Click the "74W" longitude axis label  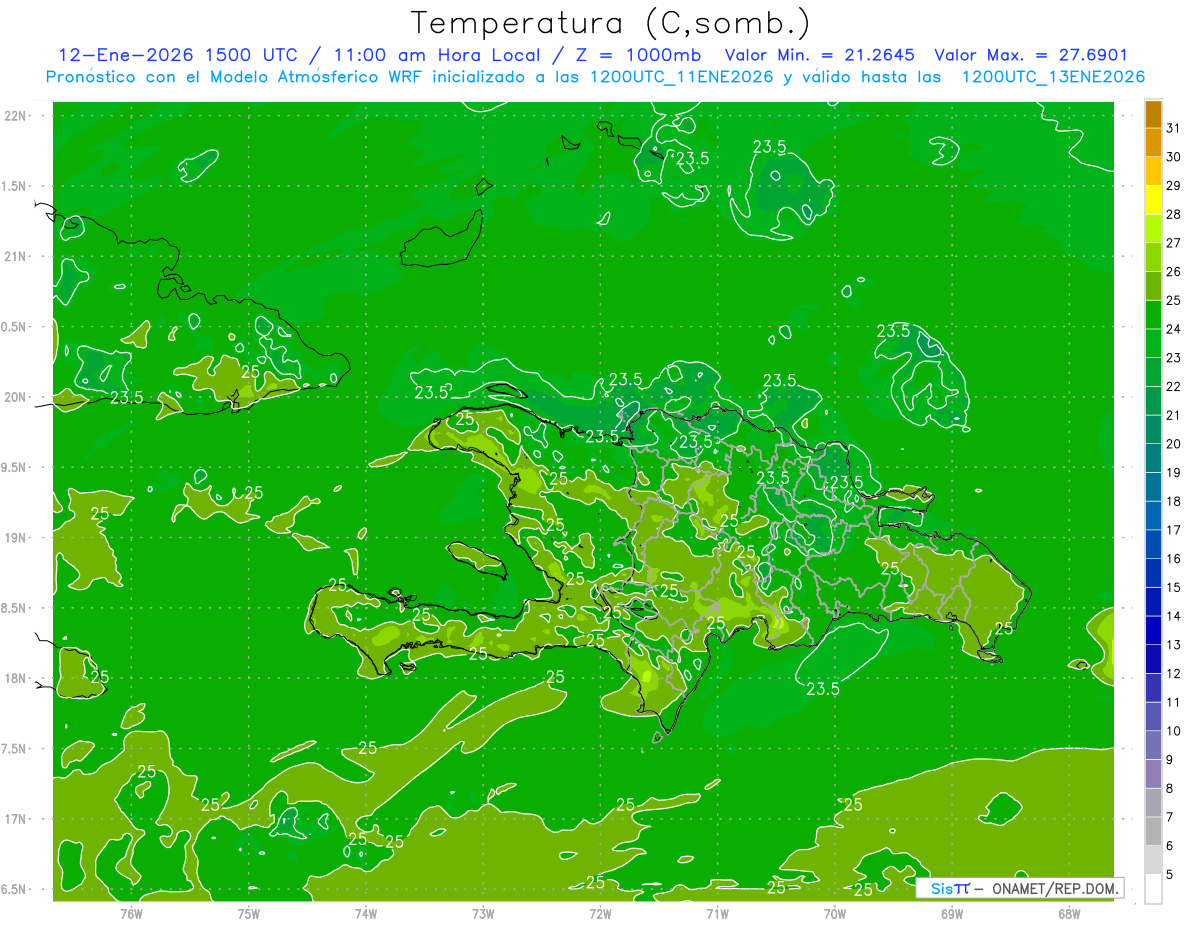click(366, 913)
